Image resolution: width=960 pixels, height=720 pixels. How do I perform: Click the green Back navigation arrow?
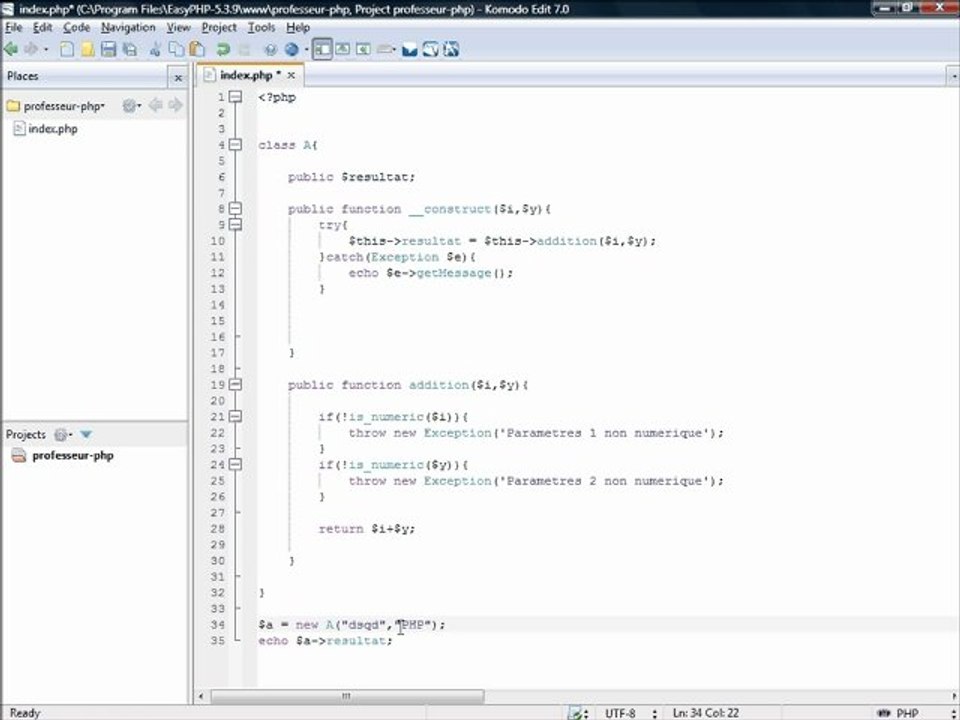(x=11, y=49)
